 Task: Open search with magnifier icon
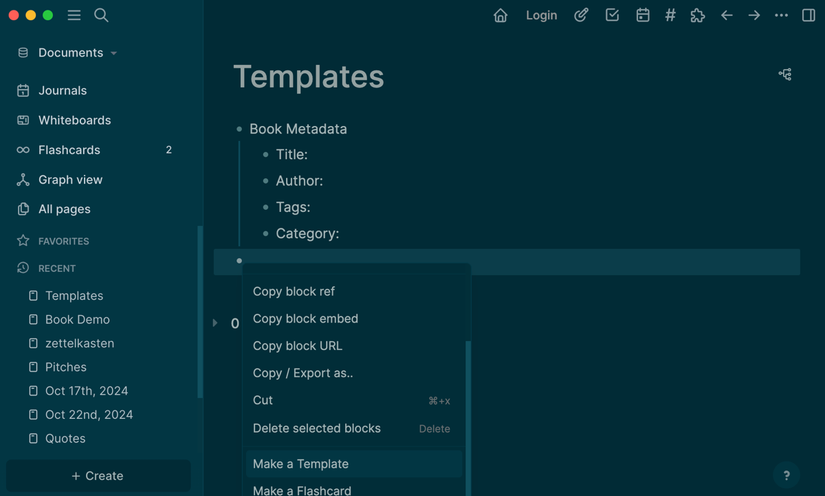tap(101, 15)
